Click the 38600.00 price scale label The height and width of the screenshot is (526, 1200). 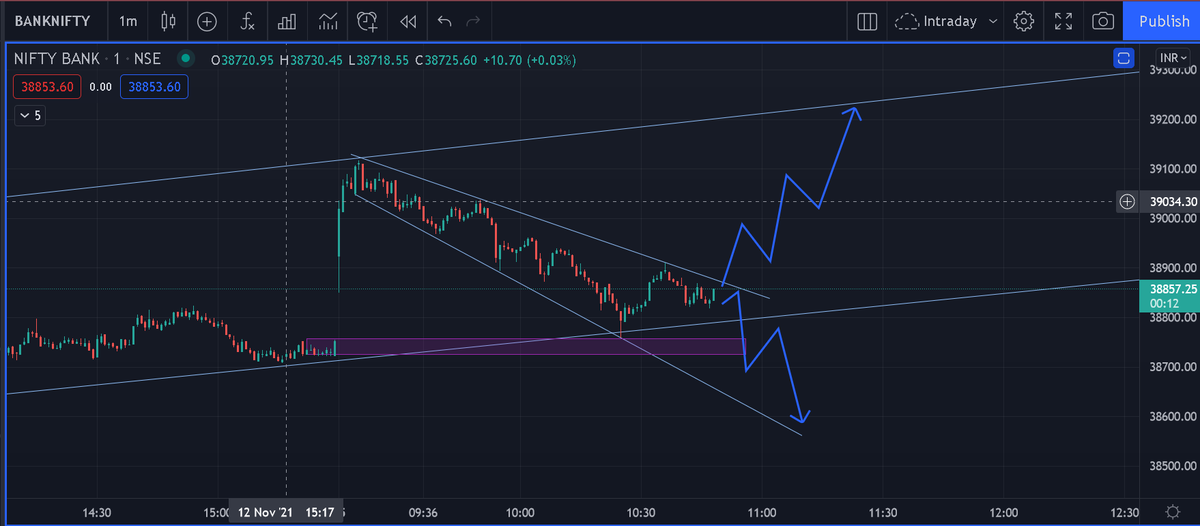[x=1173, y=416]
